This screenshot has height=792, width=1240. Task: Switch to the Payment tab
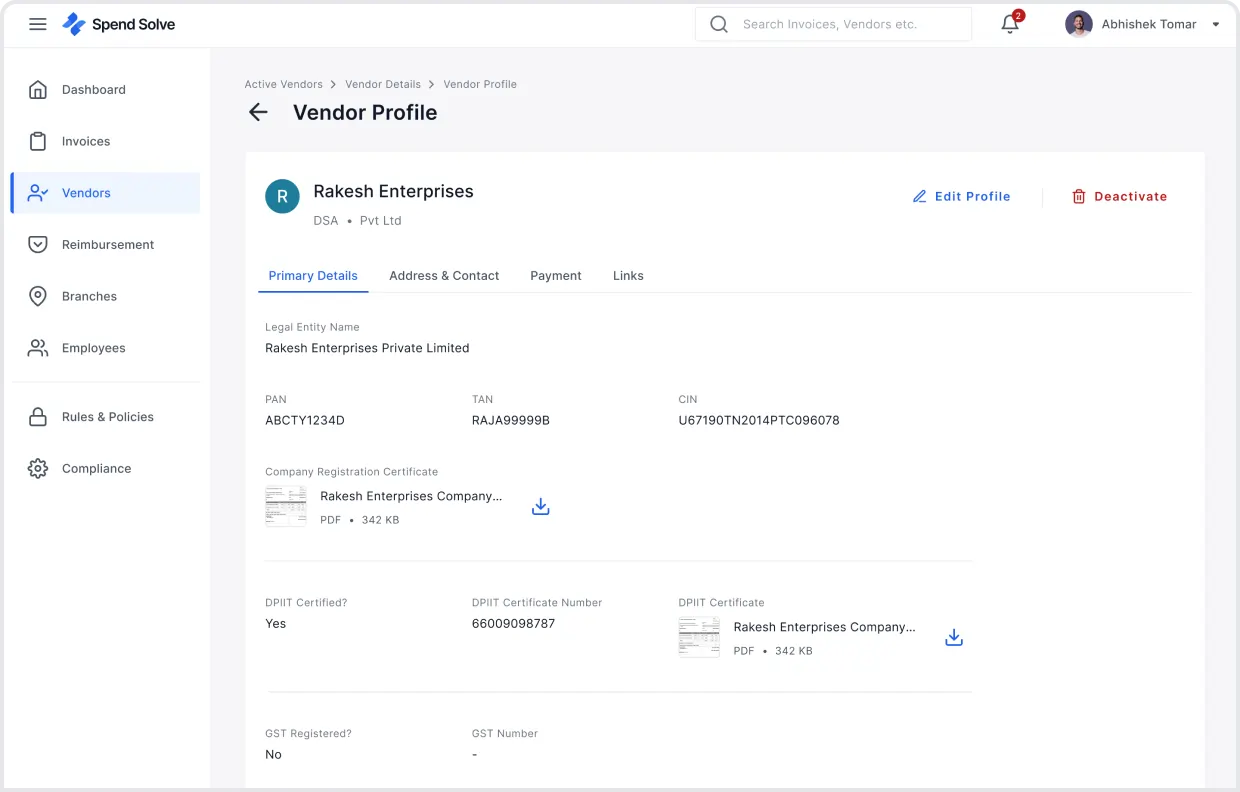(x=555, y=276)
